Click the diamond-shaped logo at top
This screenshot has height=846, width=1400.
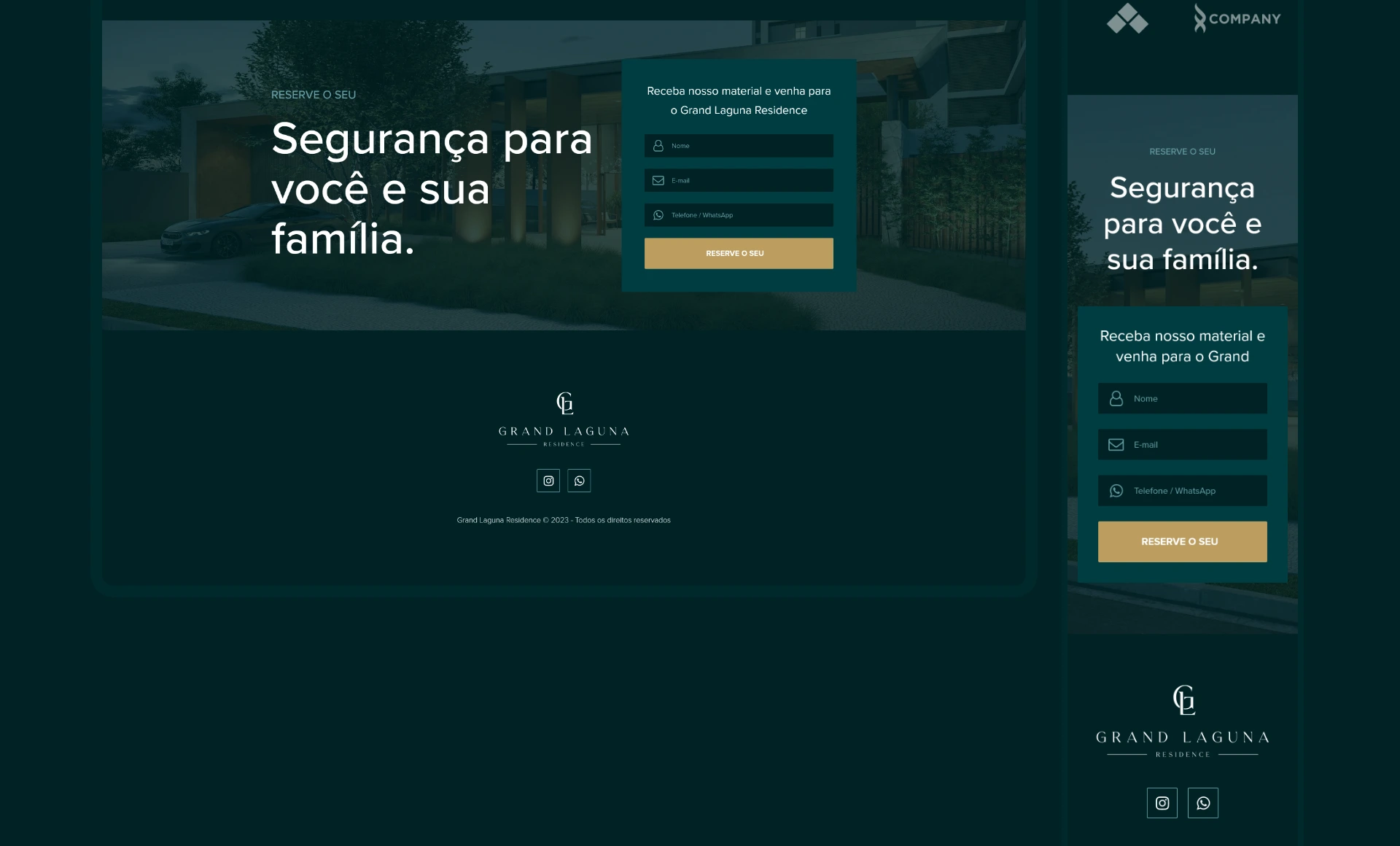[1127, 18]
